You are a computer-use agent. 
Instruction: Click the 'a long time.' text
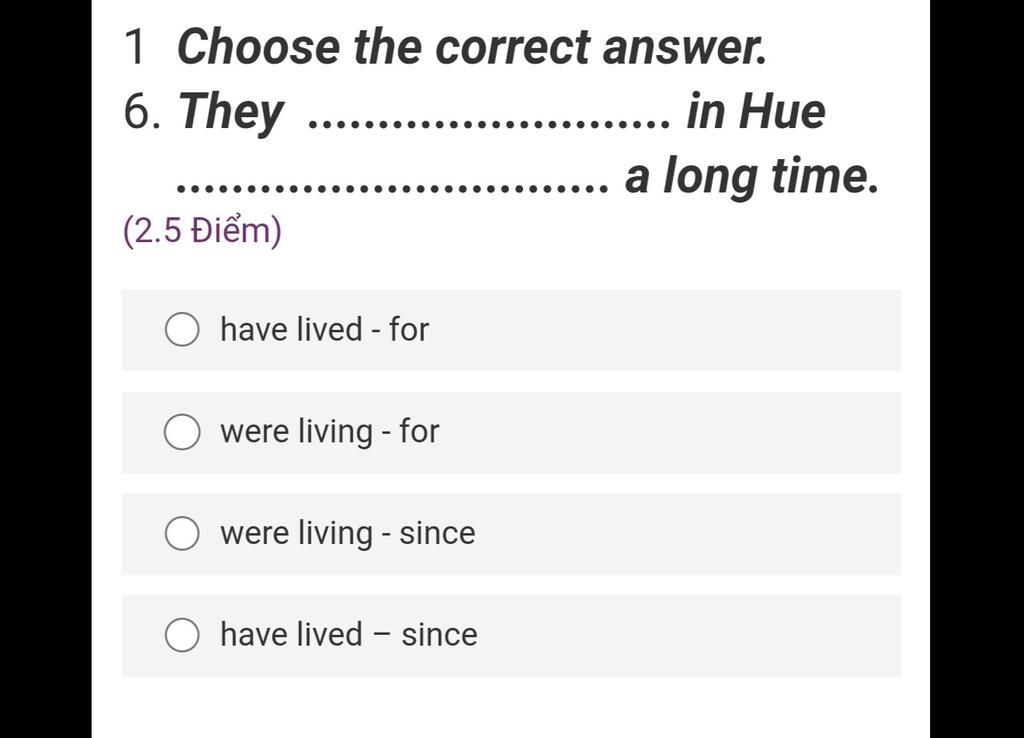(x=752, y=176)
